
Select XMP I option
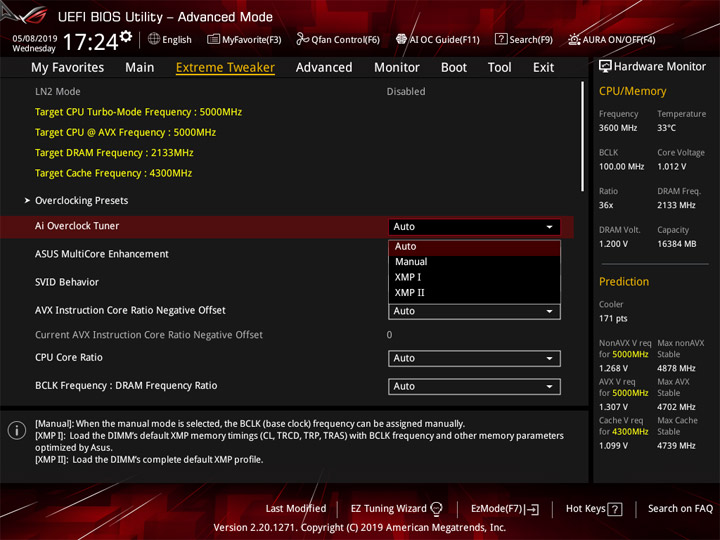pos(474,277)
